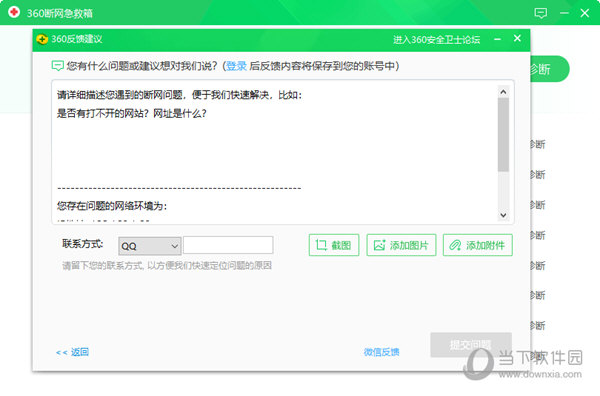Click the 提交问题 submit button
The height and width of the screenshot is (396, 600).
(x=471, y=345)
